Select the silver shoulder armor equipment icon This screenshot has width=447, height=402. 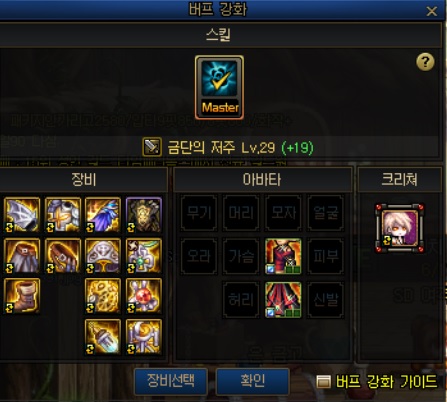22,215
